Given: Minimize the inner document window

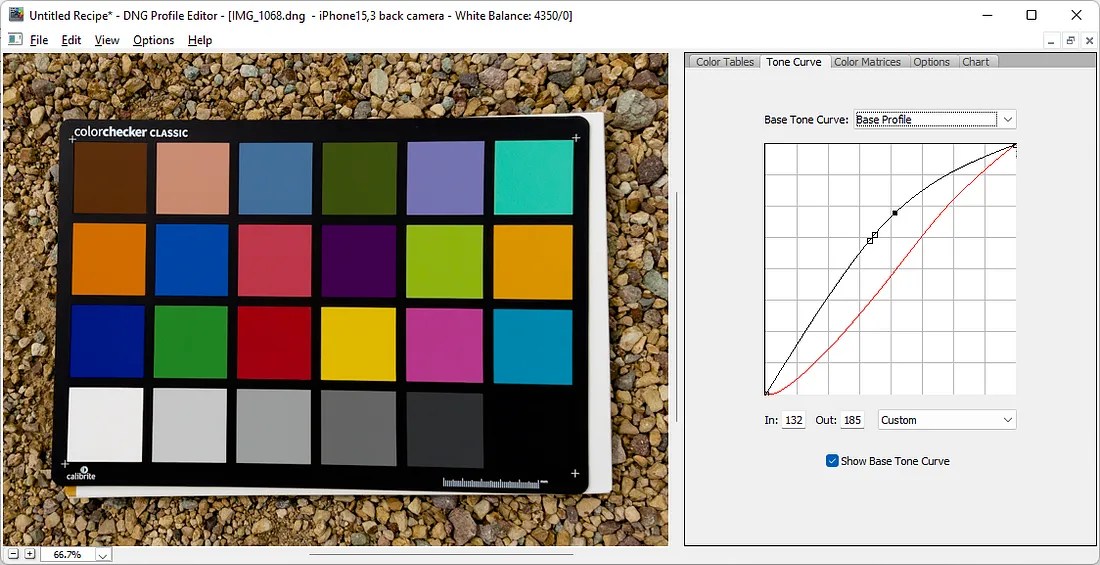Looking at the screenshot, I should pos(1050,41).
